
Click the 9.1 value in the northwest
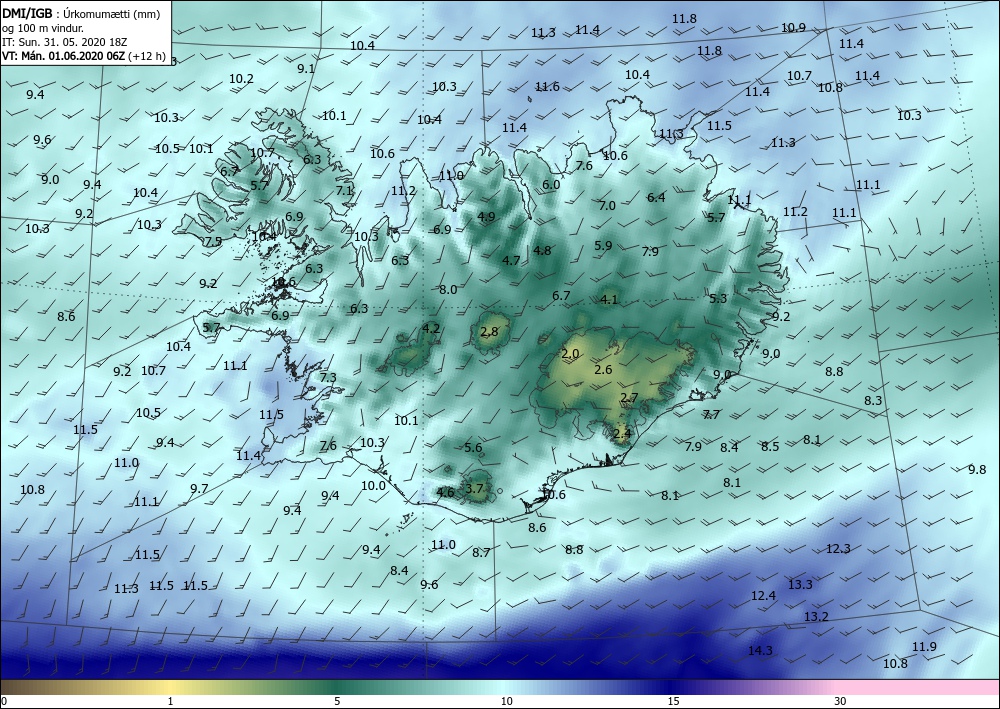(306, 69)
